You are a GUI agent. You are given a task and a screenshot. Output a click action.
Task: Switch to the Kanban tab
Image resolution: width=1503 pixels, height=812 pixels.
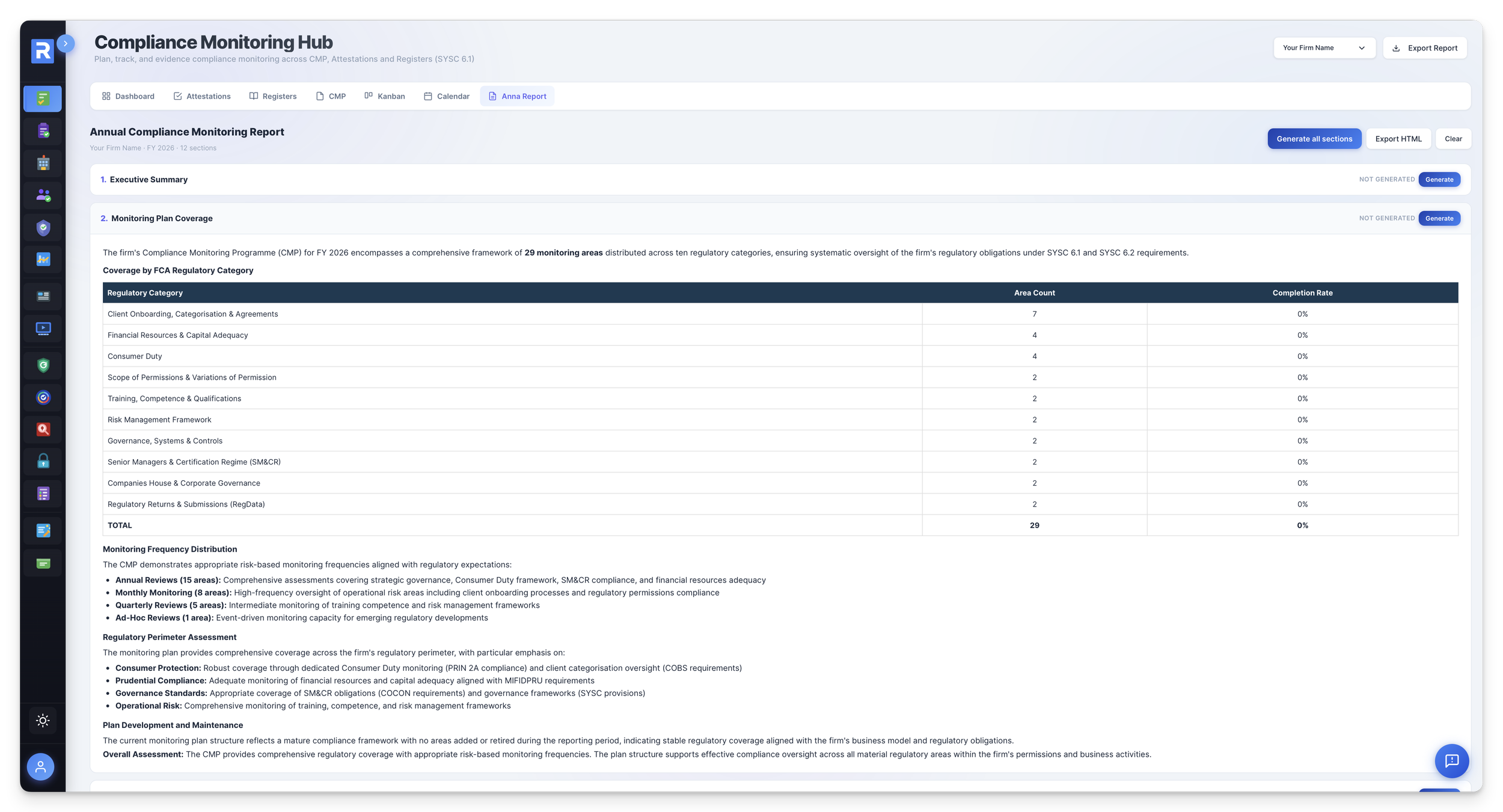coord(385,96)
